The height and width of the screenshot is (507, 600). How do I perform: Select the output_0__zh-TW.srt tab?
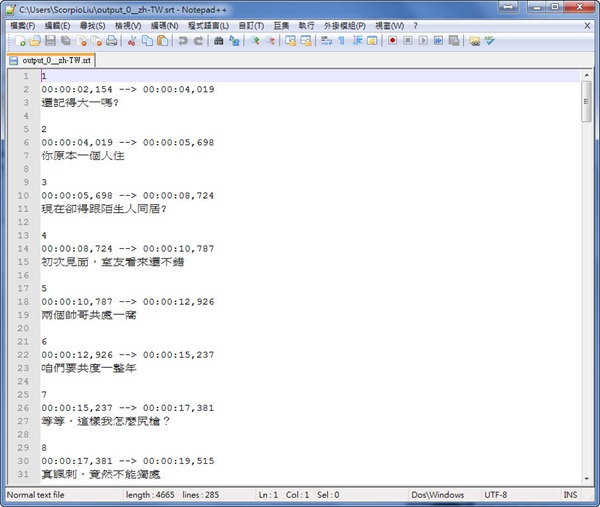(x=51, y=60)
